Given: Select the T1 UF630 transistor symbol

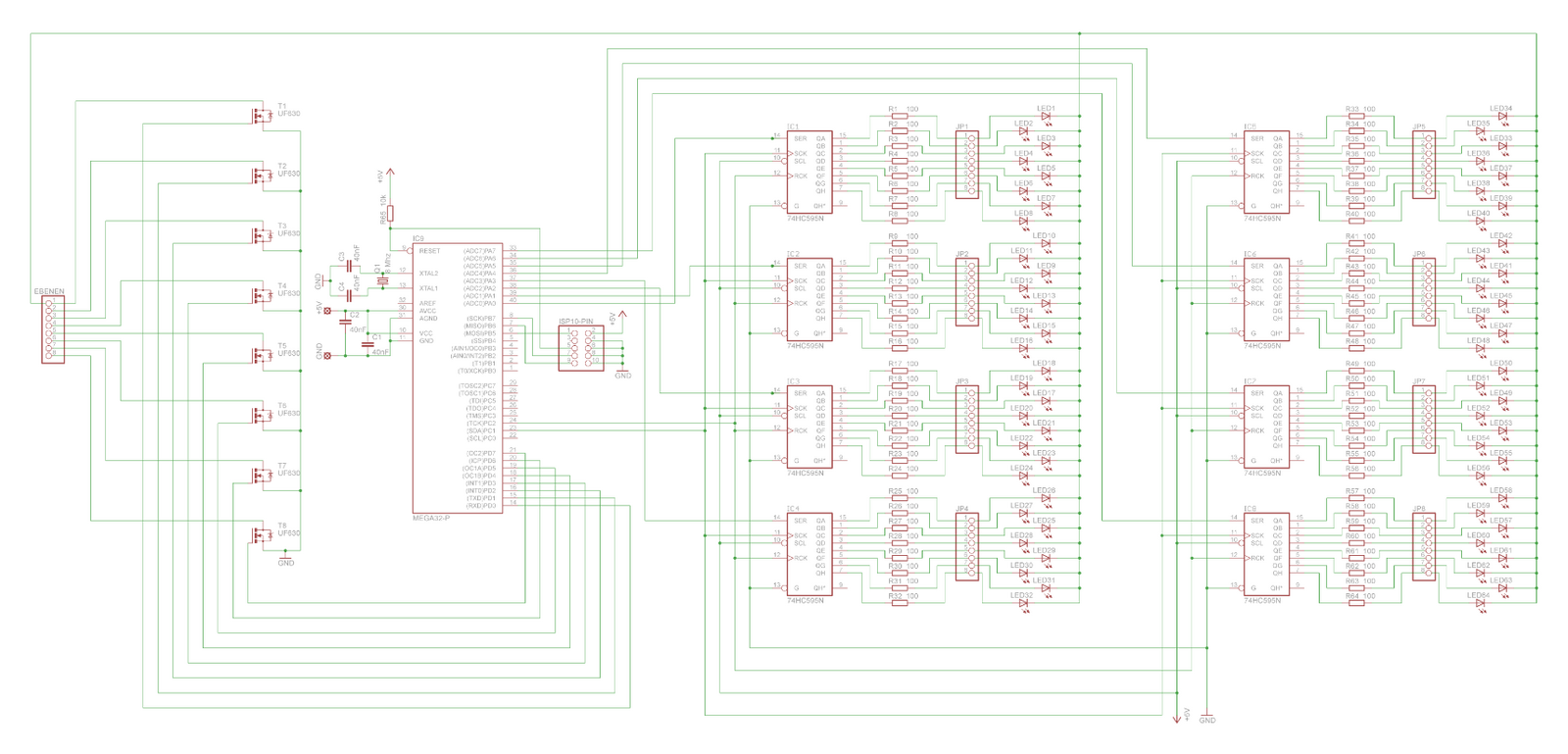Looking at the screenshot, I should tap(262, 115).
